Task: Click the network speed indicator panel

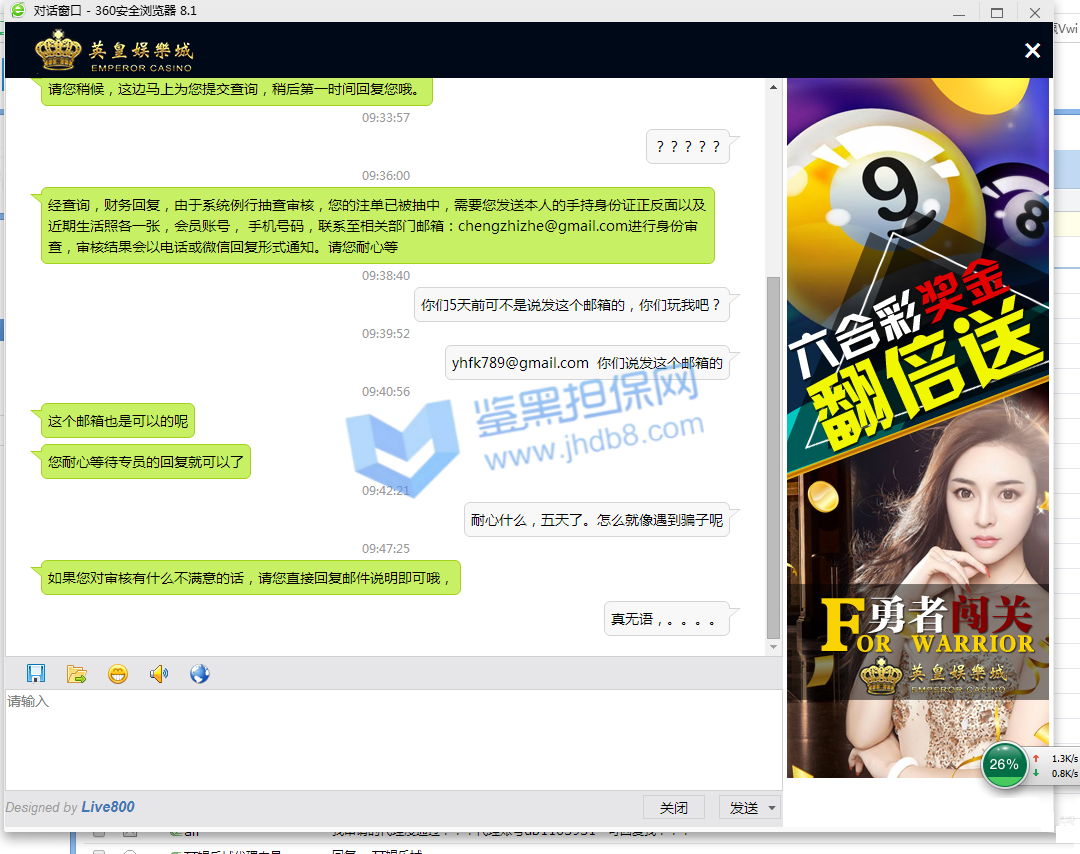Action: click(1054, 766)
